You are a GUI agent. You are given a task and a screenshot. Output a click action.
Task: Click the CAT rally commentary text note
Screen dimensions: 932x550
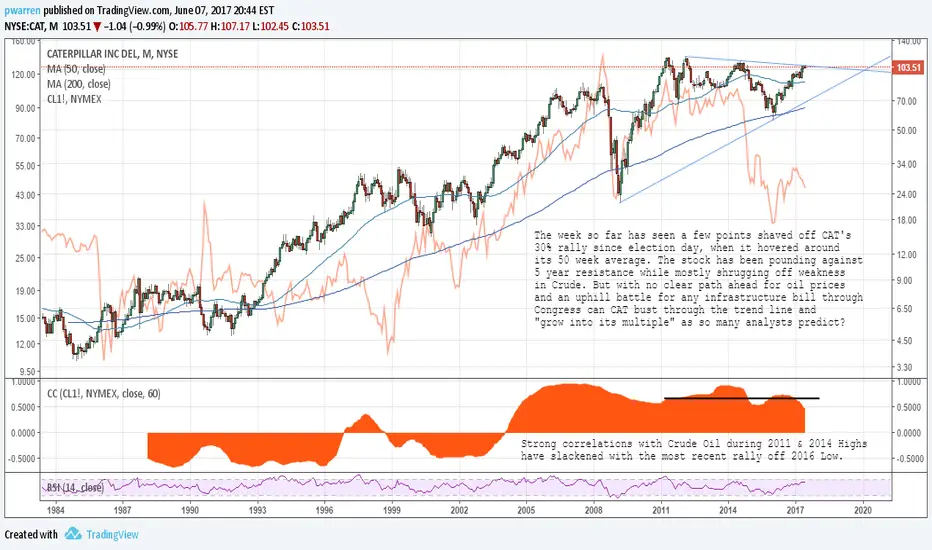(x=698, y=279)
